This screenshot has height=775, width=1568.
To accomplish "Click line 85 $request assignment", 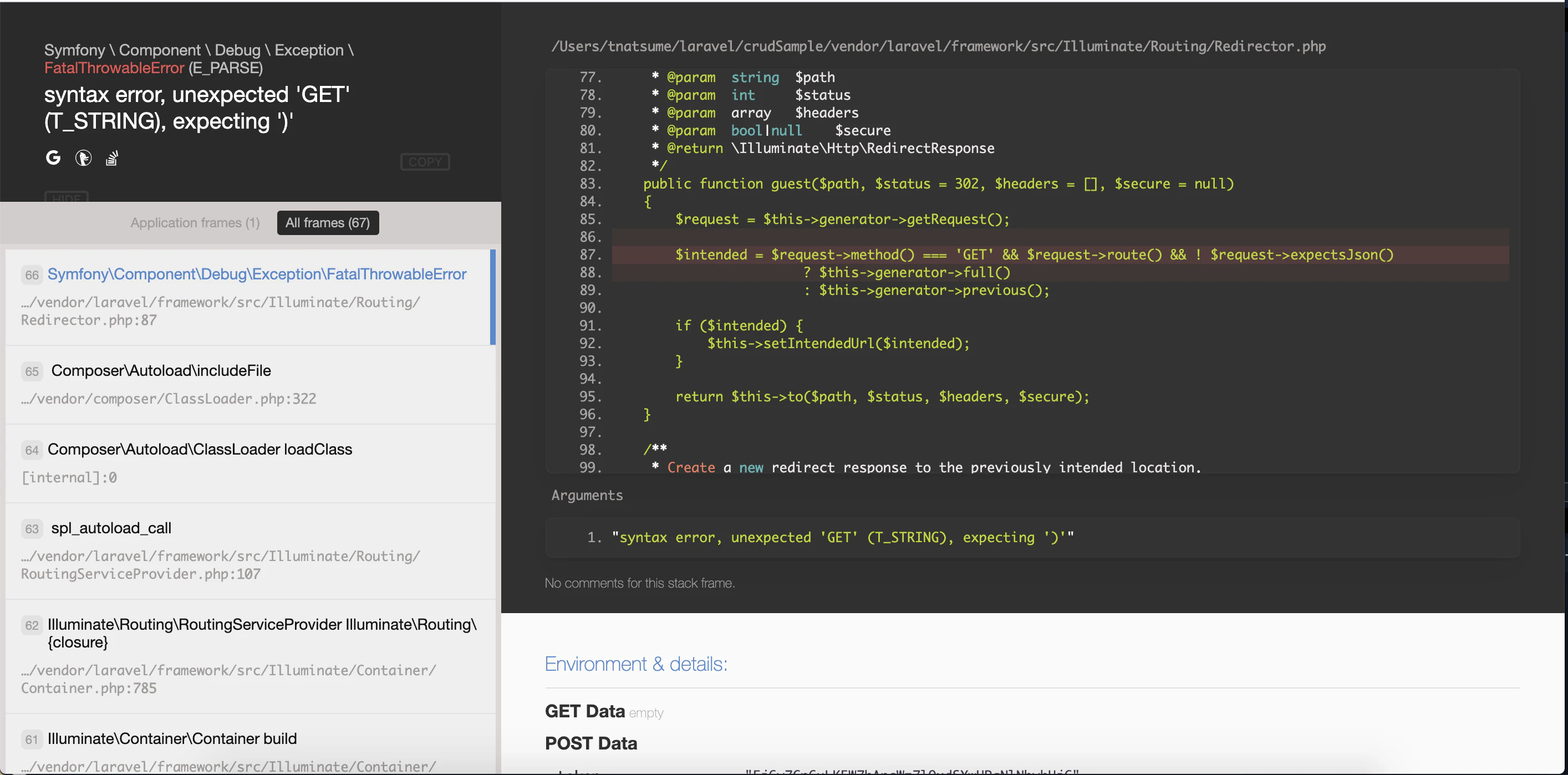I will [842, 219].
